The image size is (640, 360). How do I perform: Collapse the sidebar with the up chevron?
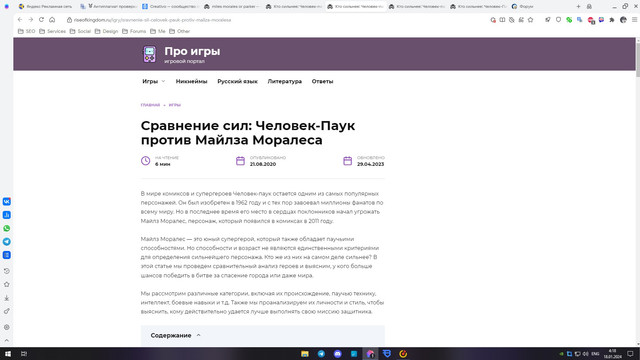click(x=7, y=340)
